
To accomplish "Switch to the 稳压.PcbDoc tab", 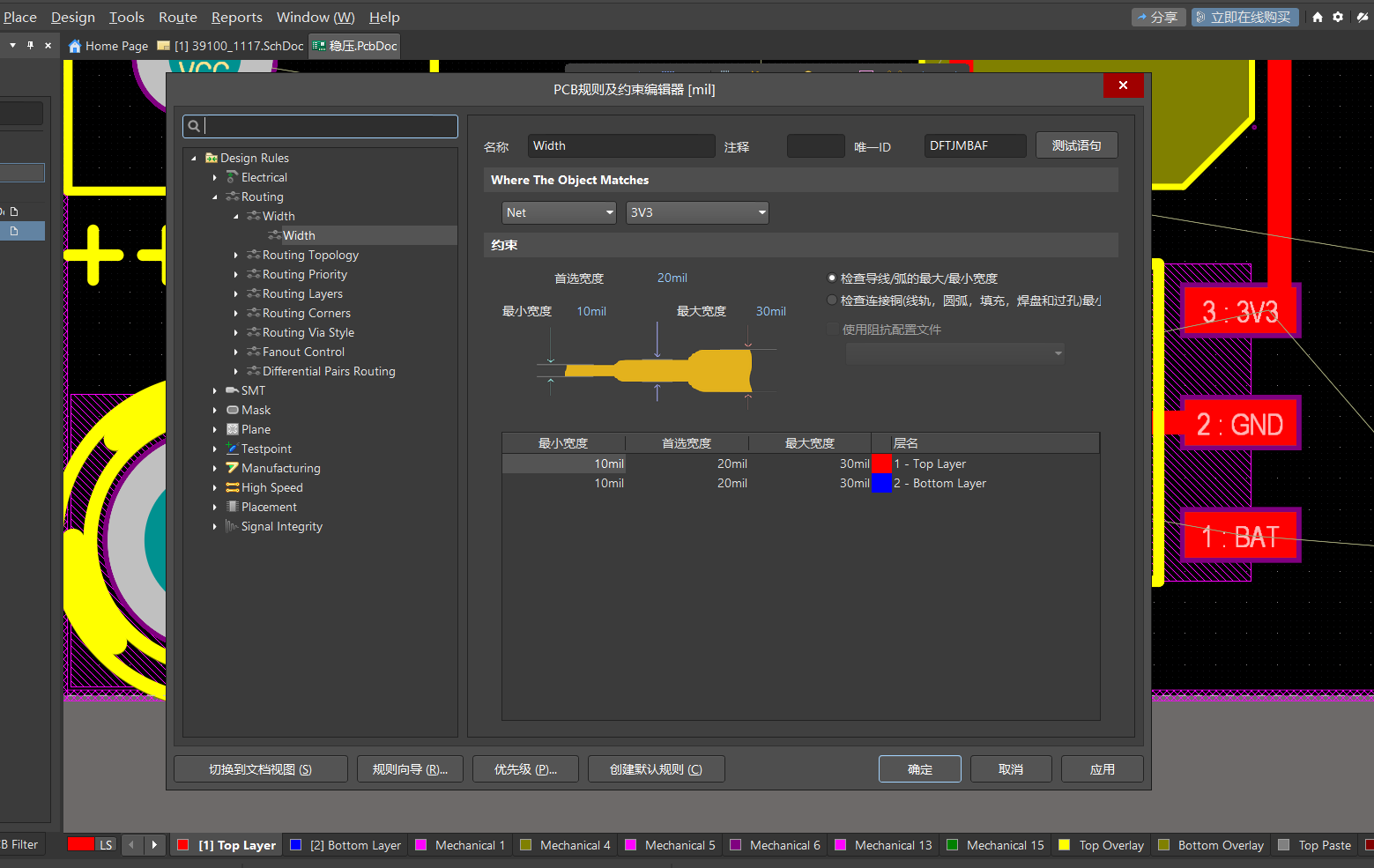I will coord(354,45).
